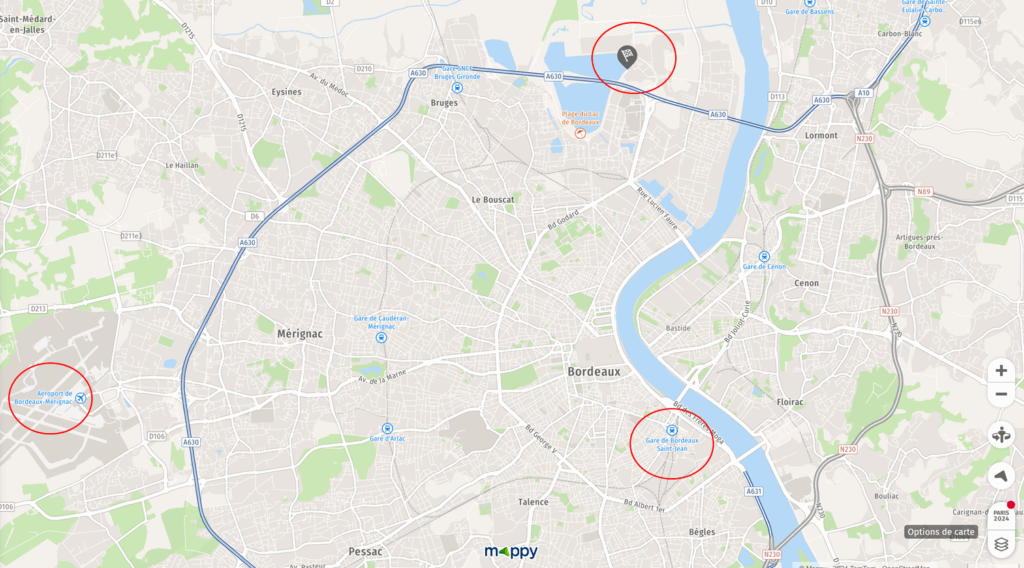Click the Gare de Sainte-Eulalie-Carbon-Blanc icon
Viewport: 1024px width, 568px height.
(925, 21)
